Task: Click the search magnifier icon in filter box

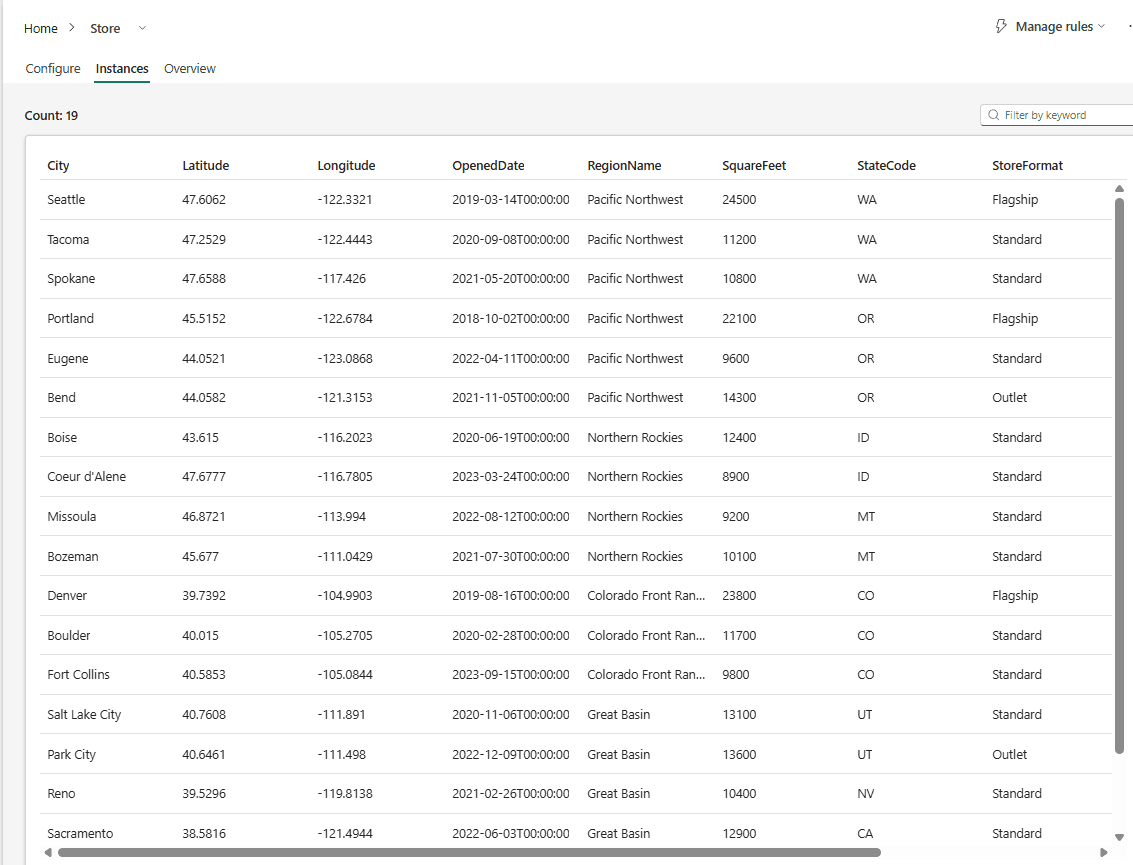Action: tap(994, 115)
